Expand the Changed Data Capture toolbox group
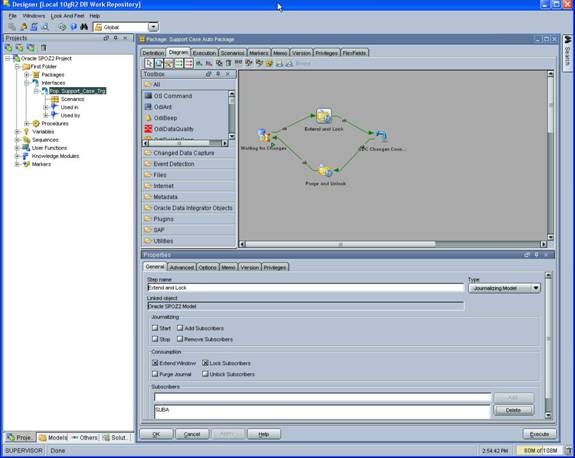The height and width of the screenshot is (458, 575). click(189, 153)
